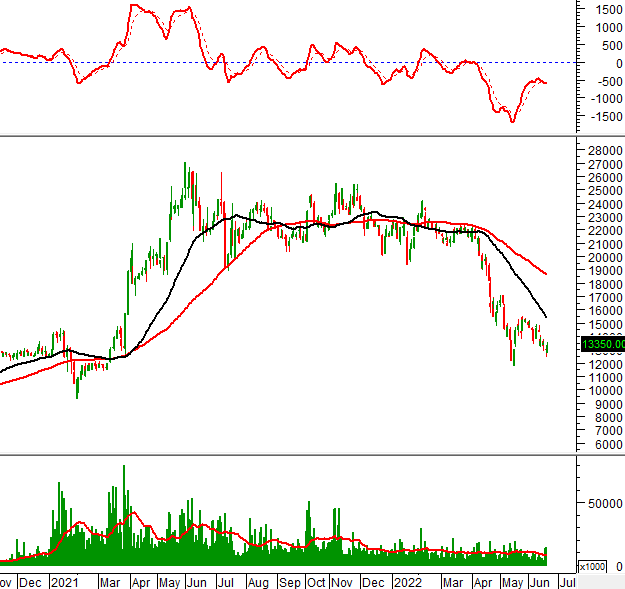Click the right end of the red moving average on the price chart
This screenshot has height=589, width=625.
pyautogui.click(x=546, y=273)
